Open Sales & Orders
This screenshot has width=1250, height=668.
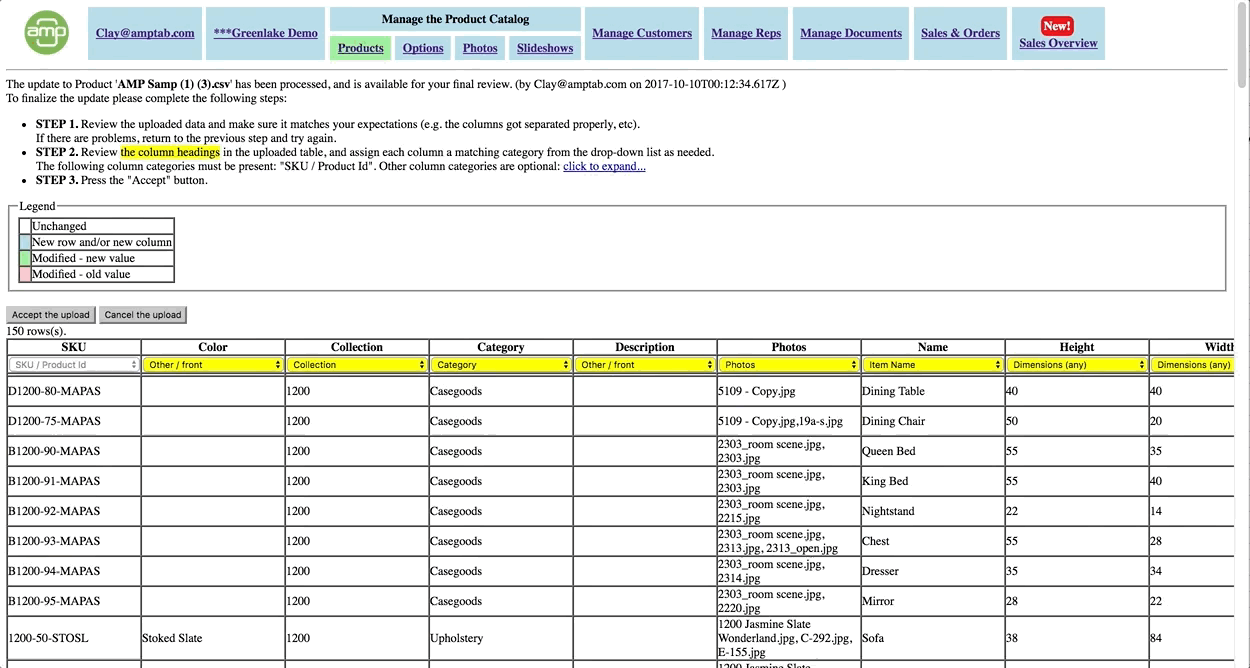pyautogui.click(x=960, y=33)
